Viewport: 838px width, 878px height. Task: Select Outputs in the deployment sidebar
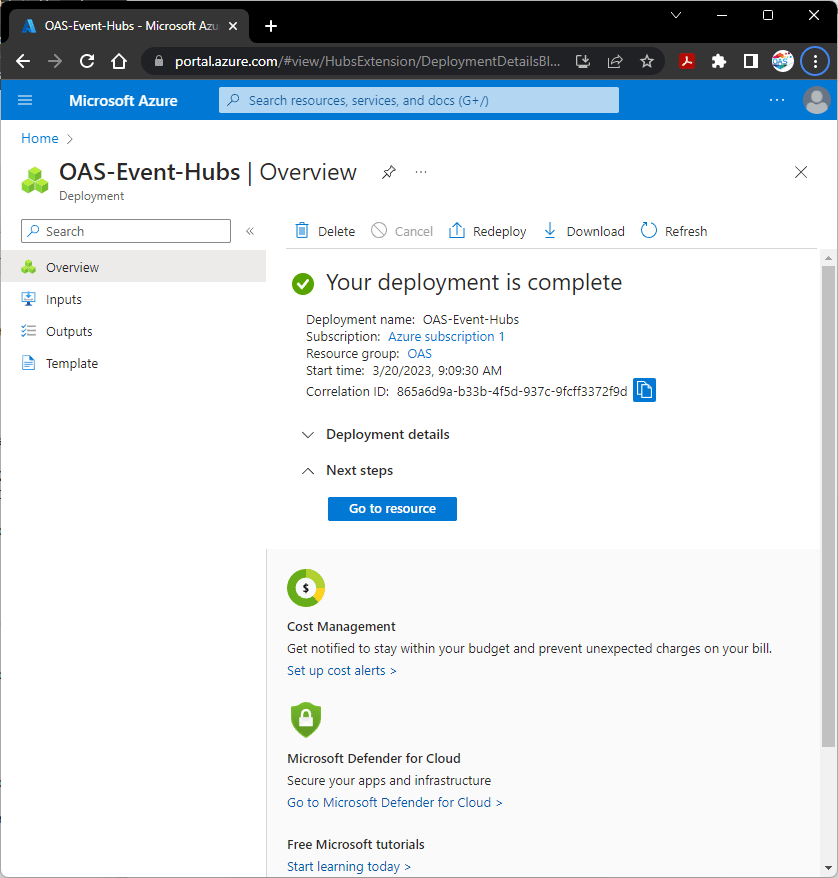pyautogui.click(x=68, y=331)
